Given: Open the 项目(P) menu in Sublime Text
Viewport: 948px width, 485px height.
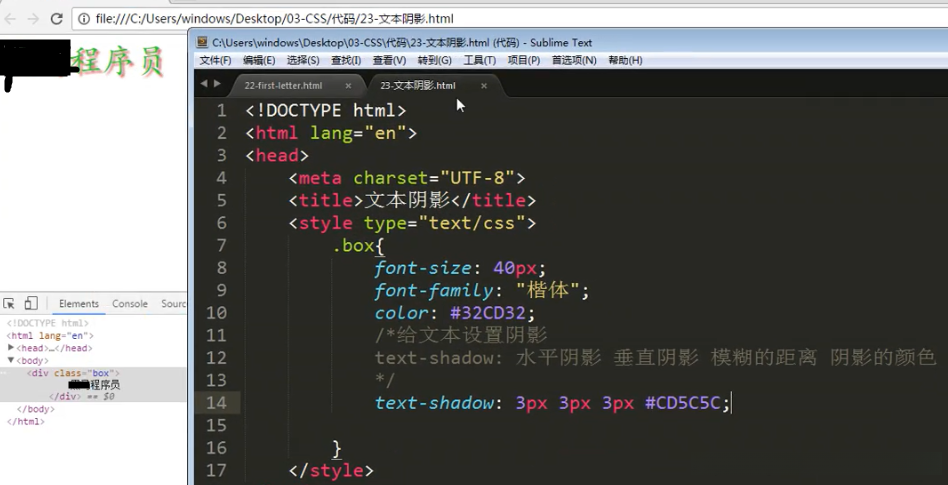Looking at the screenshot, I should 524,60.
